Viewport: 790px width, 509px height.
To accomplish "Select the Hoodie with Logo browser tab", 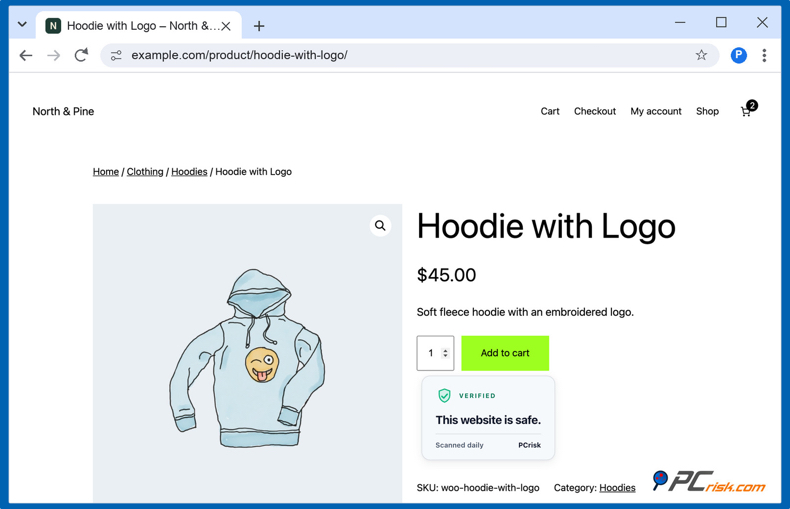I will point(138,26).
